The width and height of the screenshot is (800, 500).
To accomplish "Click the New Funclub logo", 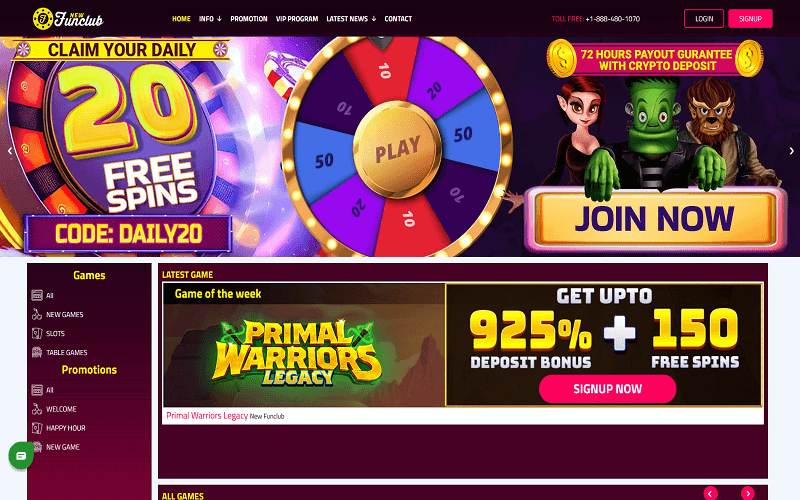I will 68,19.
